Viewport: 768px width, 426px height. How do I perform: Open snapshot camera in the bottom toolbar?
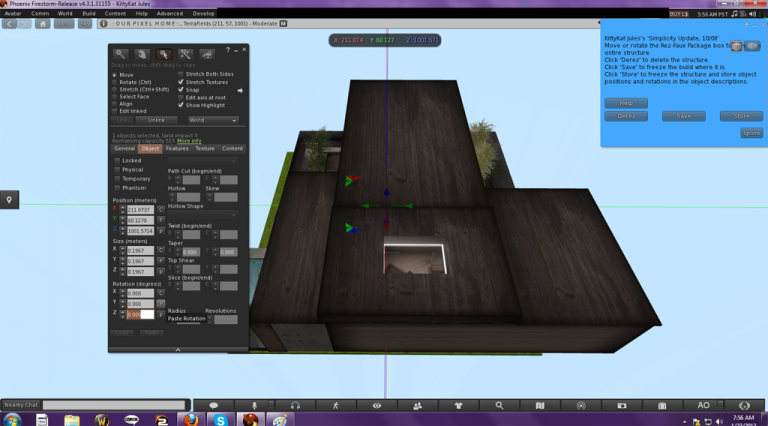(622, 405)
